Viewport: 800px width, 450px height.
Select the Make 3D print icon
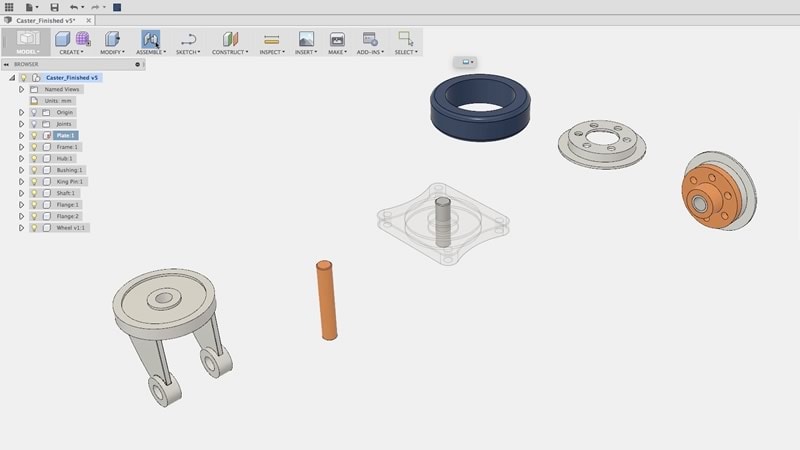pos(337,39)
